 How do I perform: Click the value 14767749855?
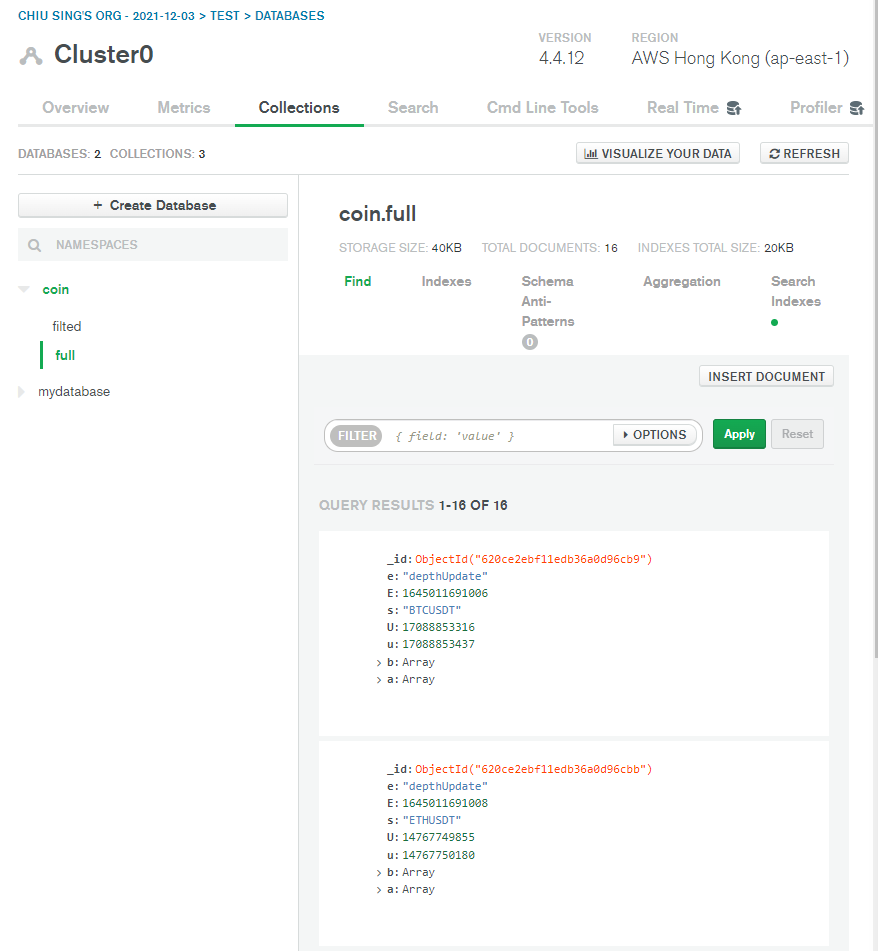438,837
